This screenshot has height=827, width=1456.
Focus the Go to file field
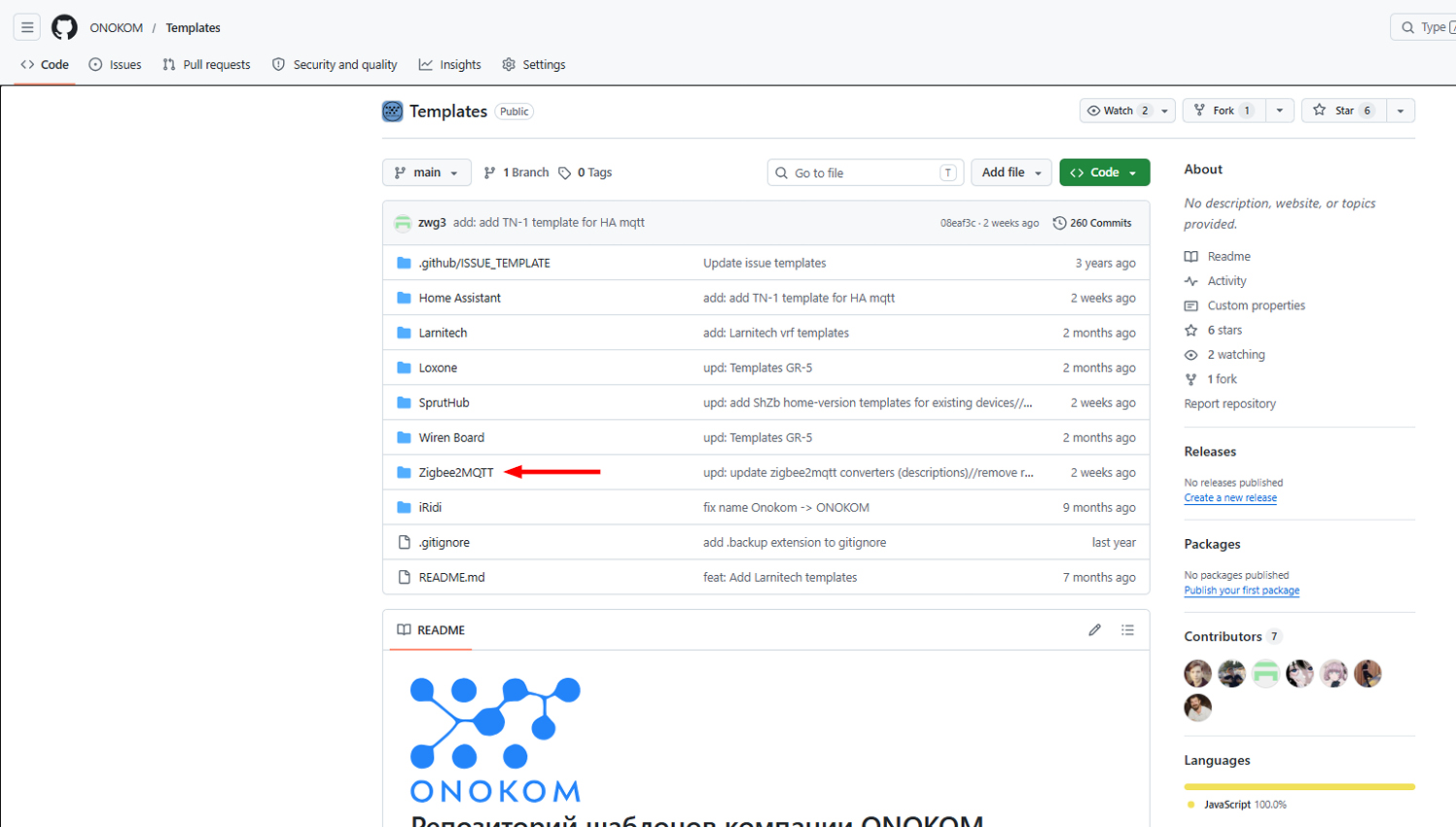click(x=865, y=172)
